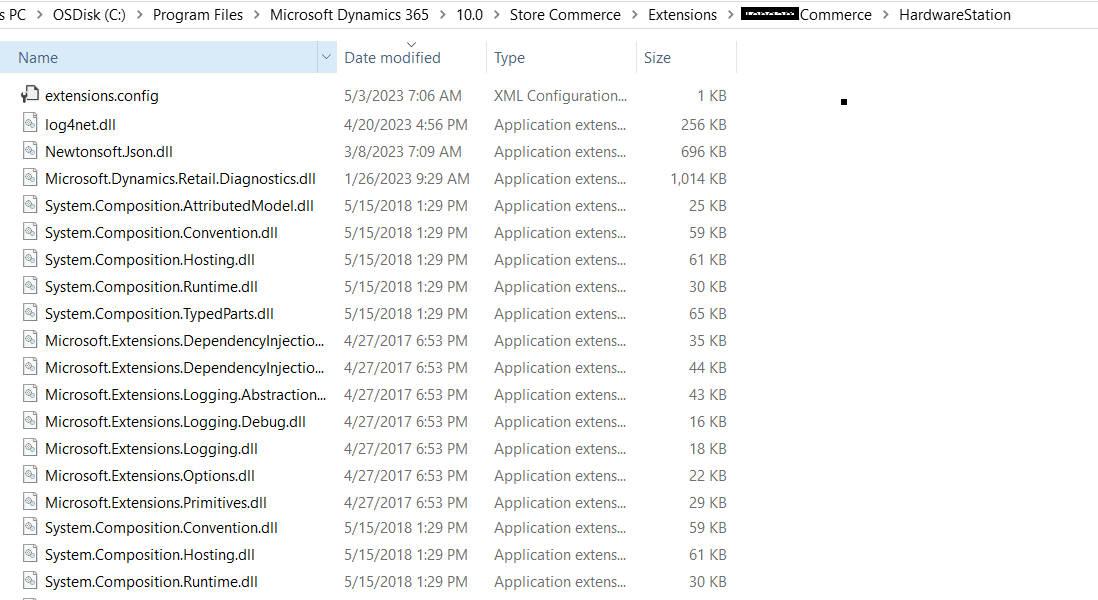The height and width of the screenshot is (600, 1098).
Task: Click the 65 KB size value
Action: click(x=707, y=314)
